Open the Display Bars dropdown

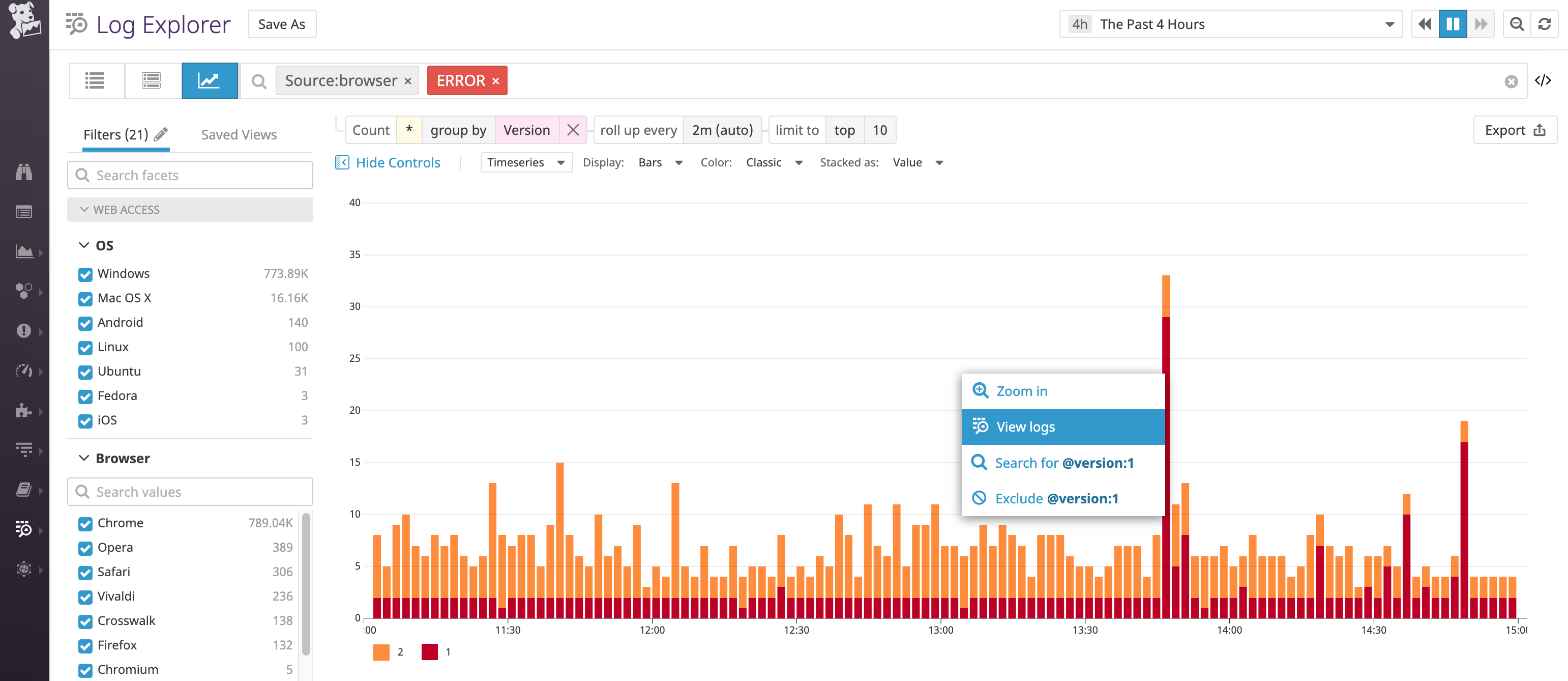pos(661,162)
